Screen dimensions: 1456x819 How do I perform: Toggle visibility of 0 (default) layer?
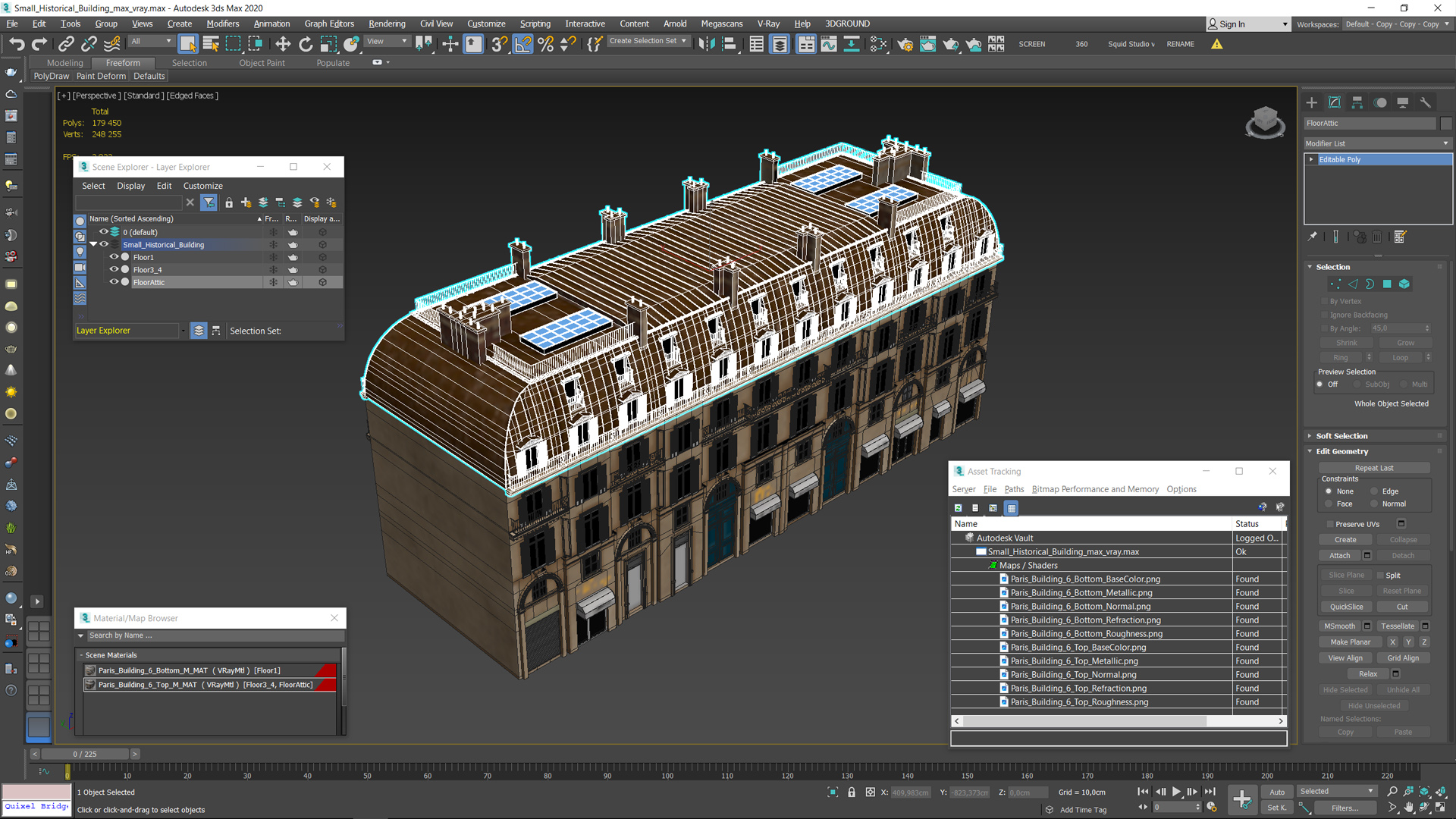(104, 232)
